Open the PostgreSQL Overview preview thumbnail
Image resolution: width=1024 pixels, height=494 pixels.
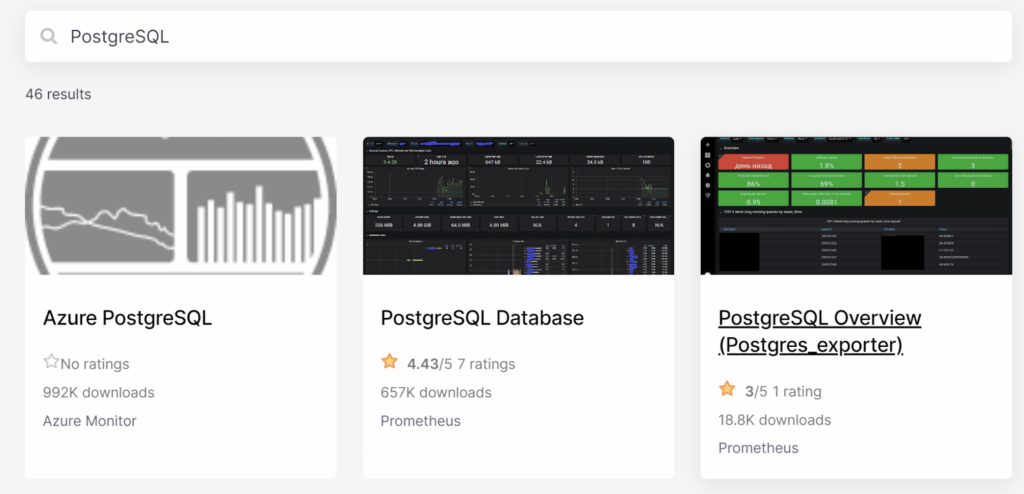[x=856, y=206]
